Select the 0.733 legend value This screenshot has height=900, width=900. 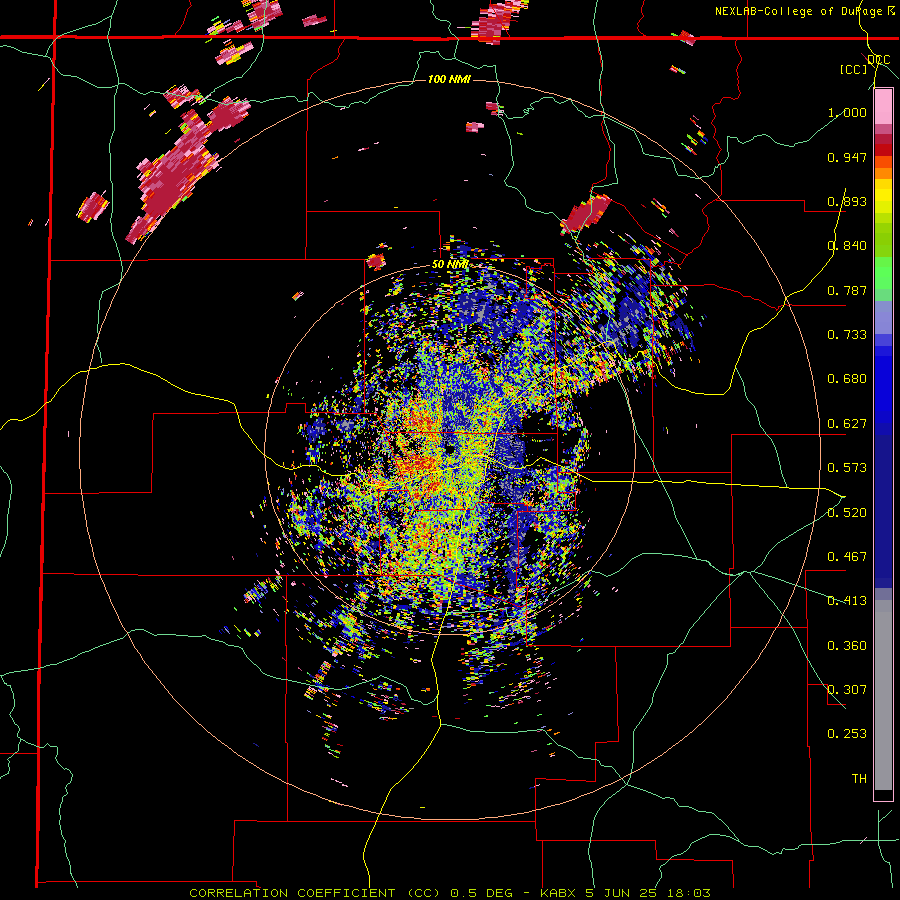[x=847, y=335]
